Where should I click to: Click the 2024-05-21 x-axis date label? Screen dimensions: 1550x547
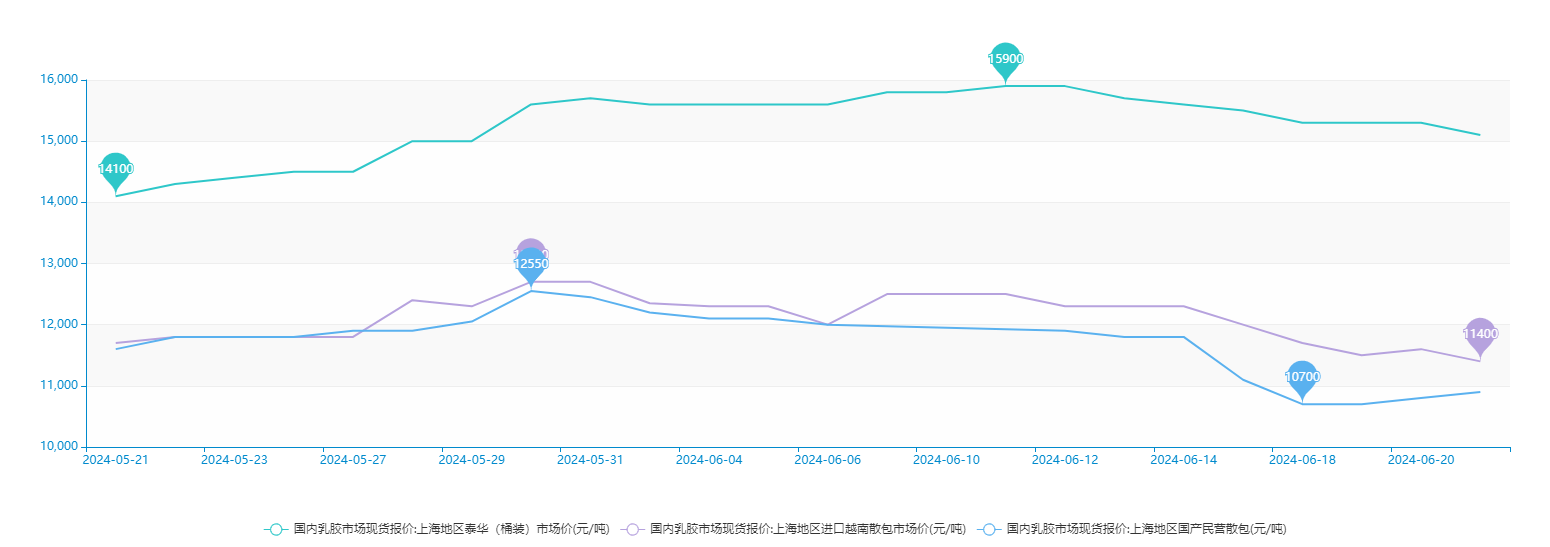pyautogui.click(x=115, y=460)
